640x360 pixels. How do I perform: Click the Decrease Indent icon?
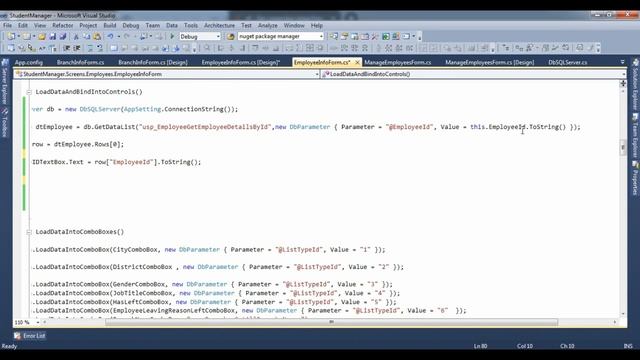point(66,48)
